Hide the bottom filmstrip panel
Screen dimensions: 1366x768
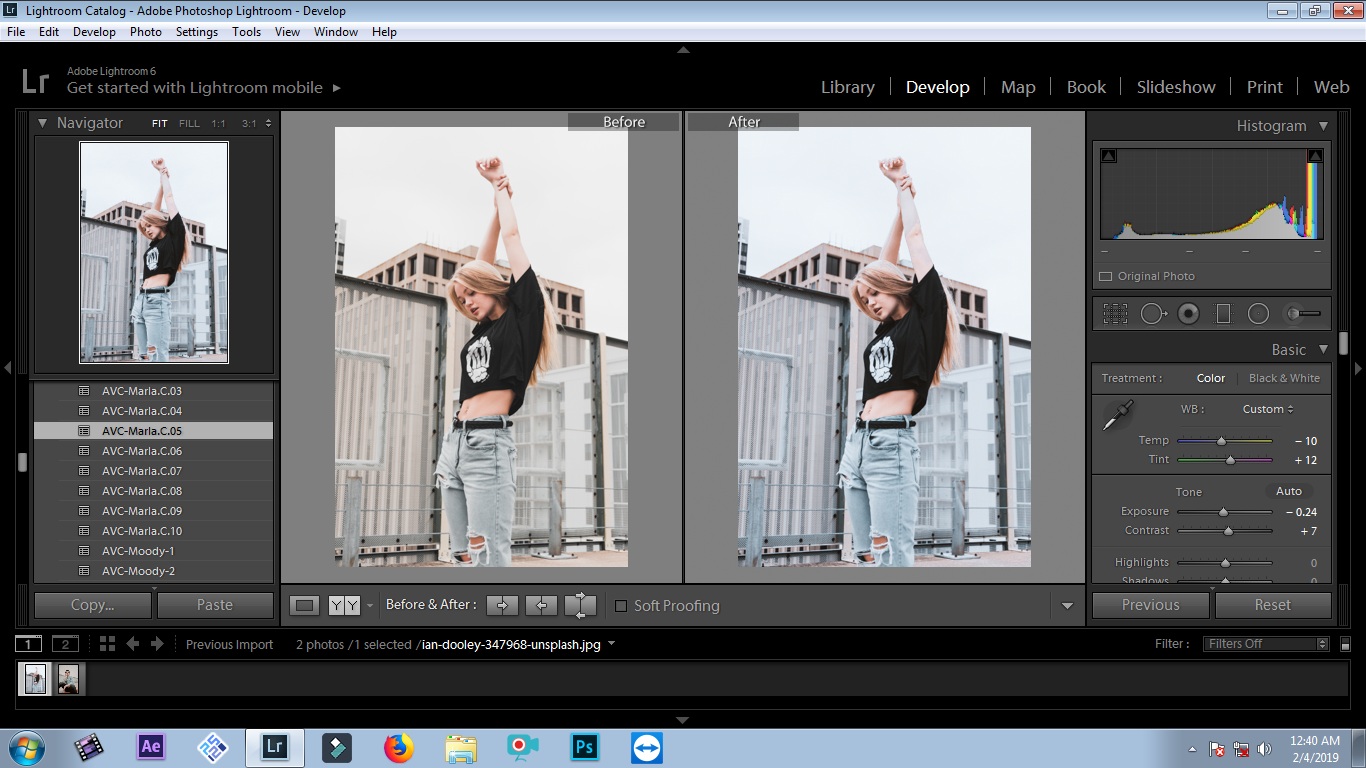683,720
